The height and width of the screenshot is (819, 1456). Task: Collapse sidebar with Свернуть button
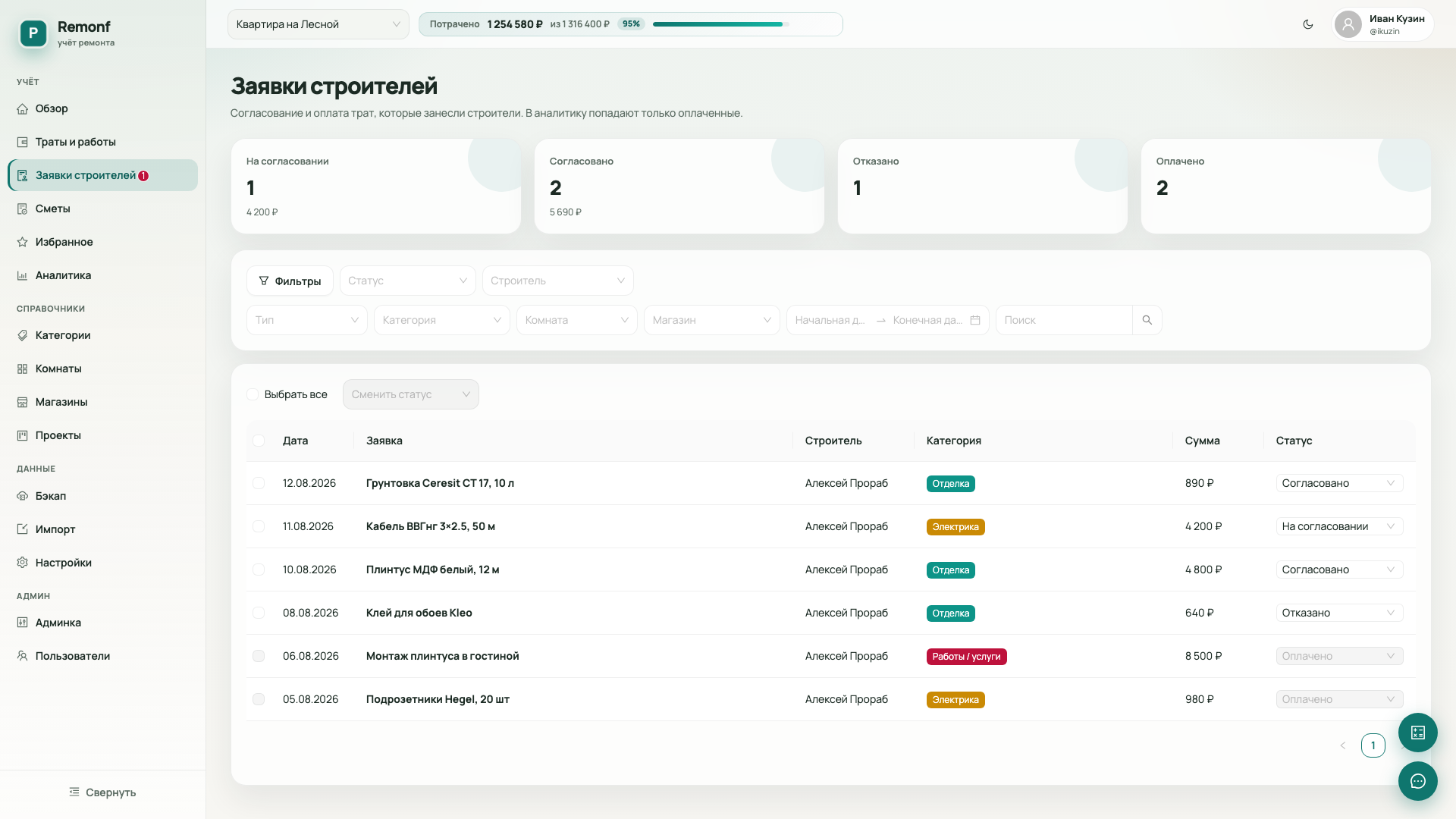pos(102,792)
